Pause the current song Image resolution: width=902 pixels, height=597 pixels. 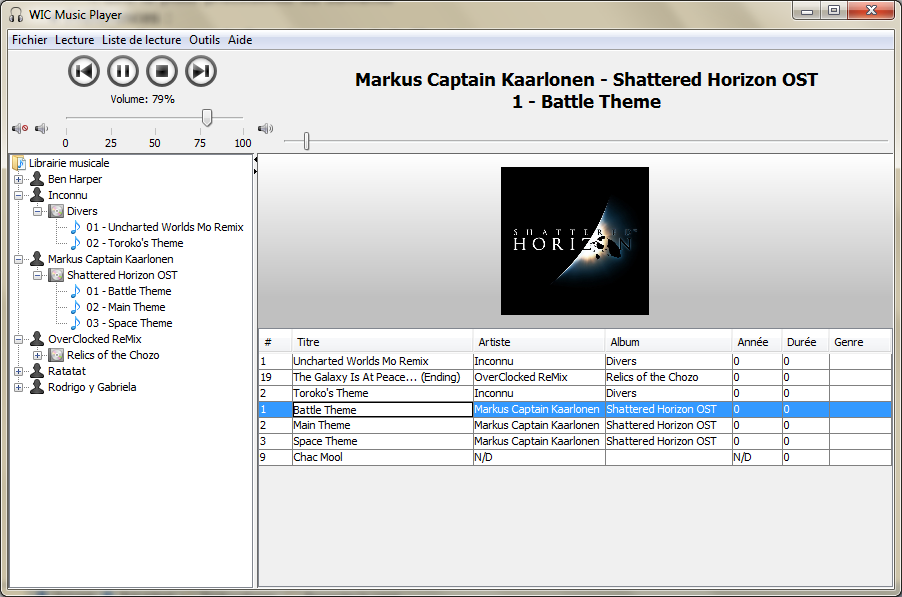[x=123, y=71]
